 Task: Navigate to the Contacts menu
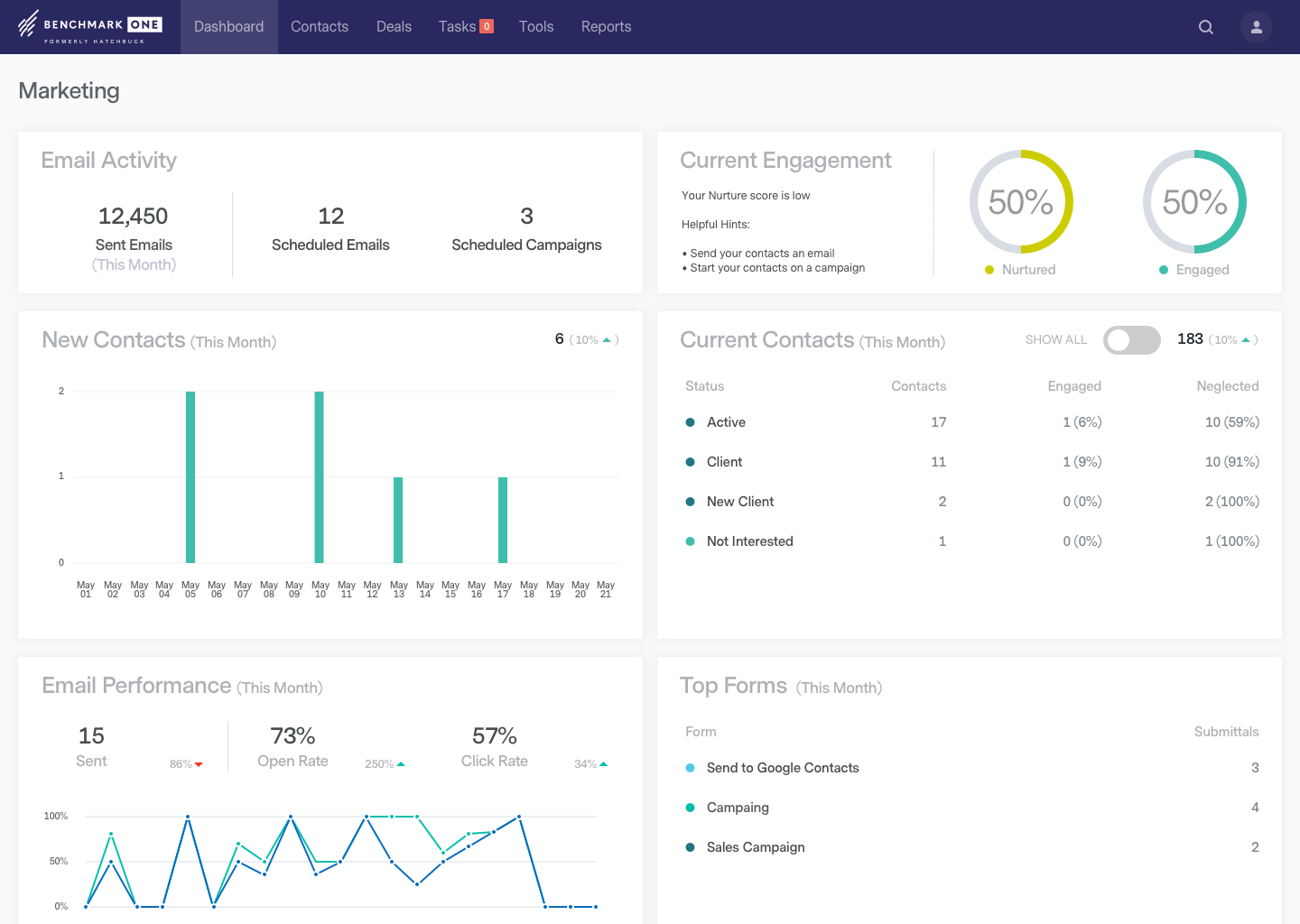click(x=320, y=26)
